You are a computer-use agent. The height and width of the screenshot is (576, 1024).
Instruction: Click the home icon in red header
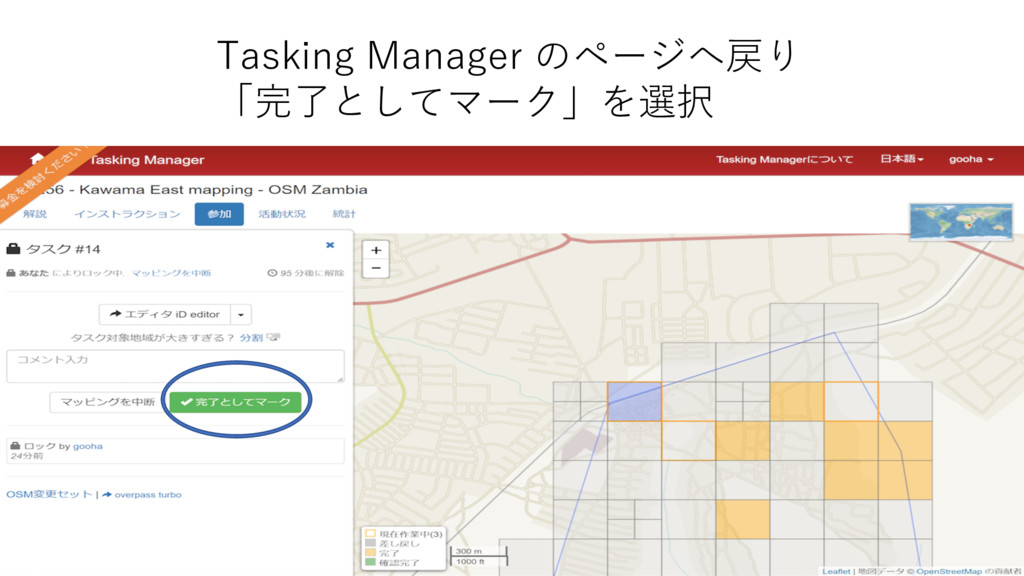(37, 159)
